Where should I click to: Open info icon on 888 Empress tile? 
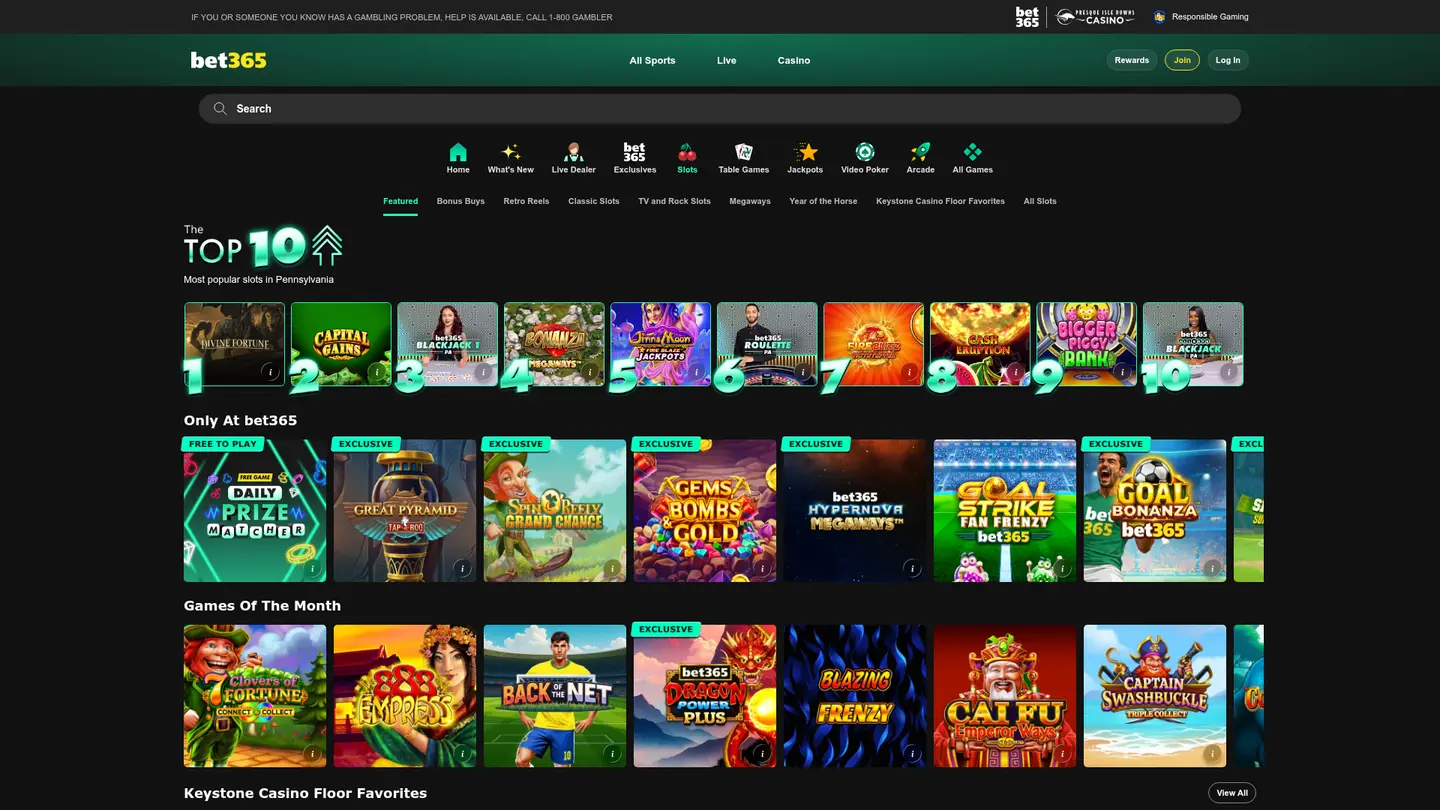462,753
